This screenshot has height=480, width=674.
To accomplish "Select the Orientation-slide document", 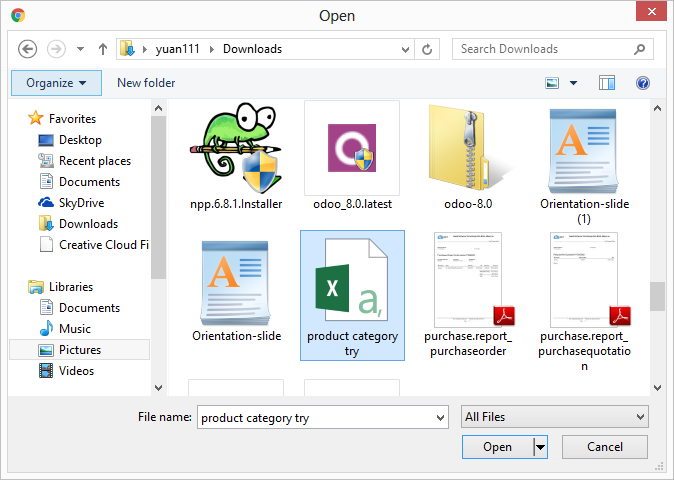I will coord(236,291).
